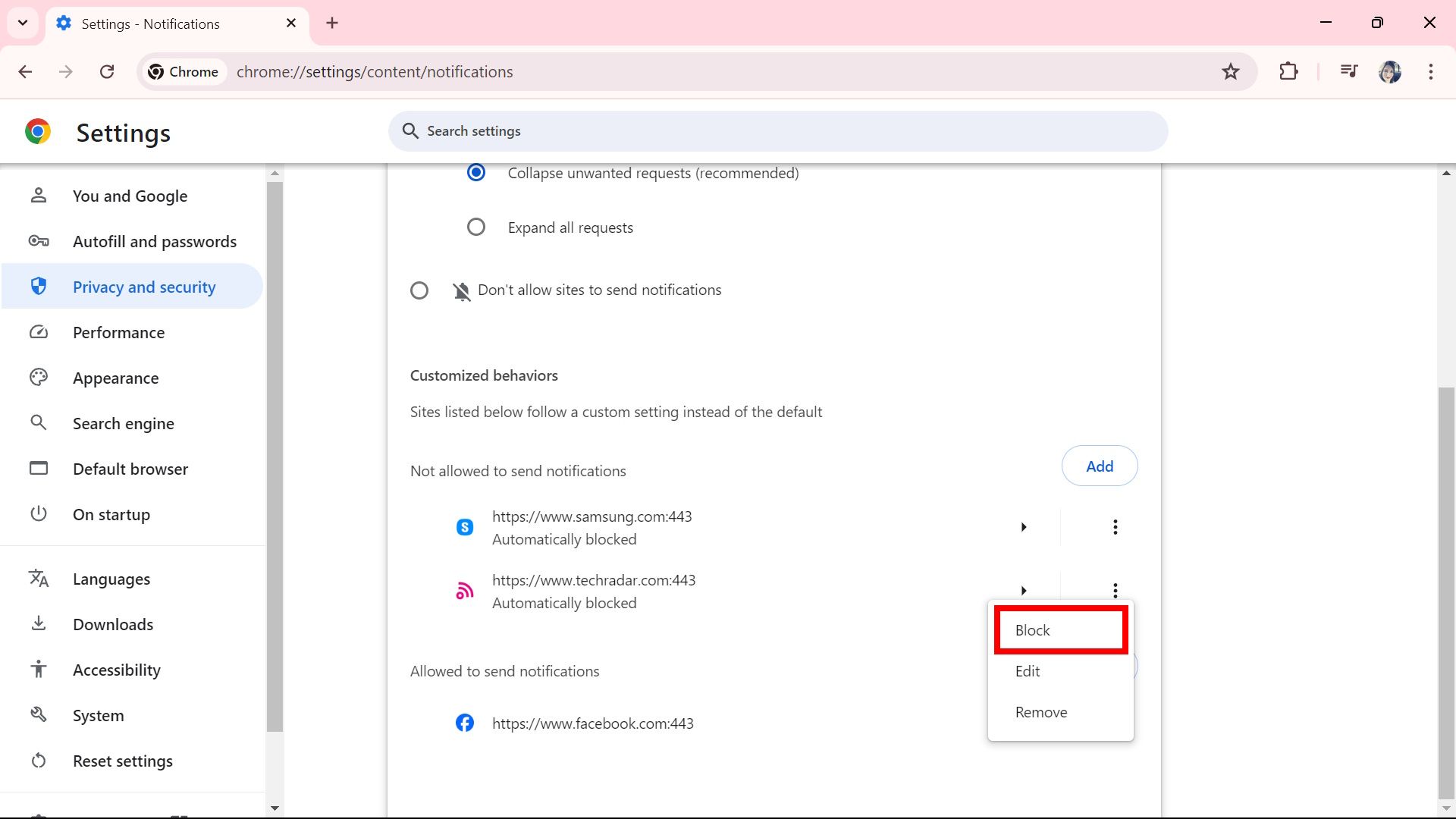Select Expand all requests option
Screen dimensions: 1456x819
click(476, 226)
